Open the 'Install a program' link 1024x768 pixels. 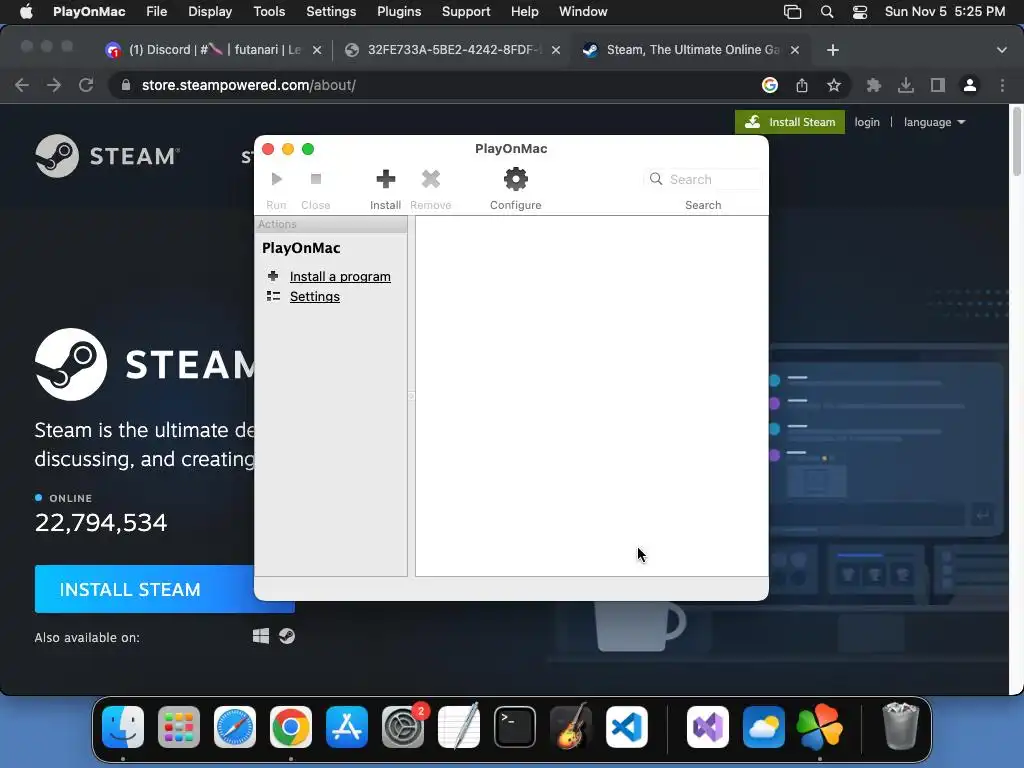click(340, 276)
